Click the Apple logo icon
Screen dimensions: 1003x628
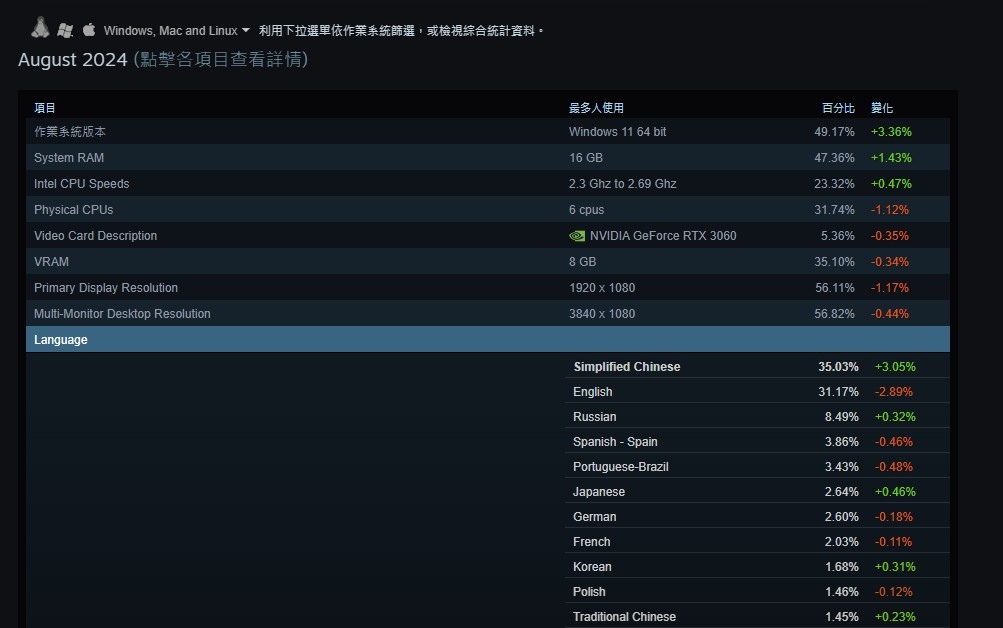click(x=89, y=30)
